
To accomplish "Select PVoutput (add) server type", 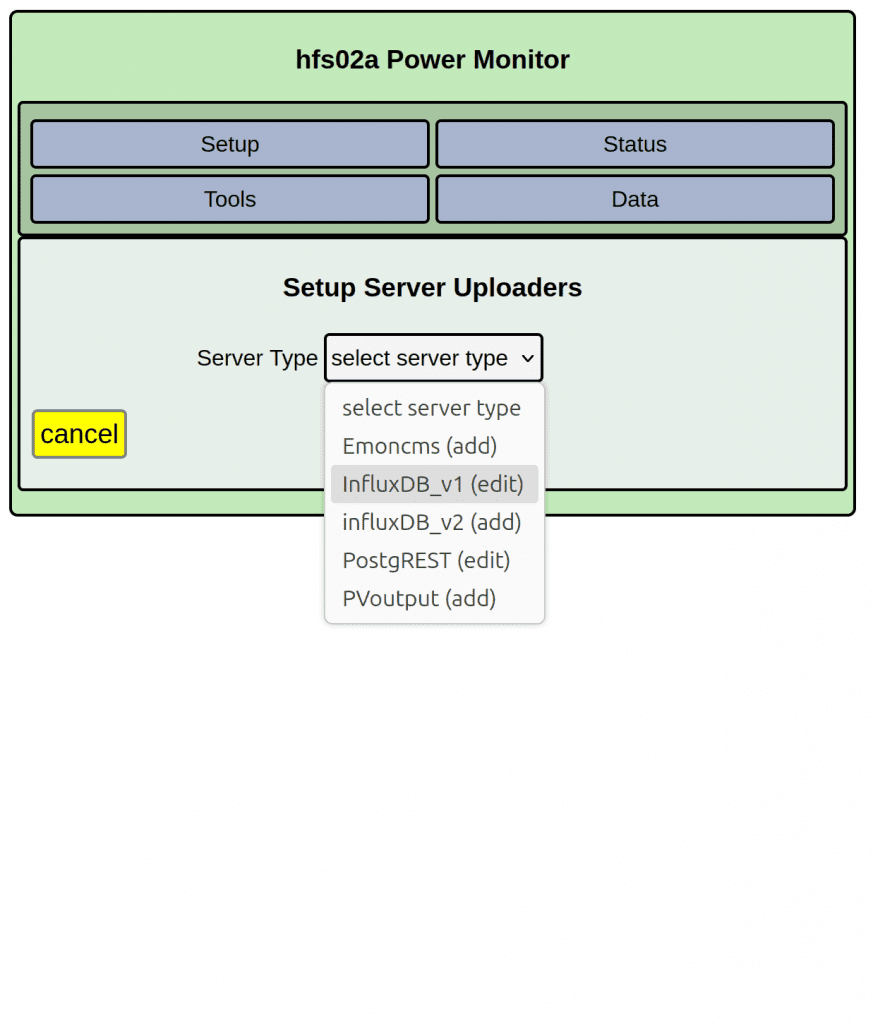I will pos(419,598).
